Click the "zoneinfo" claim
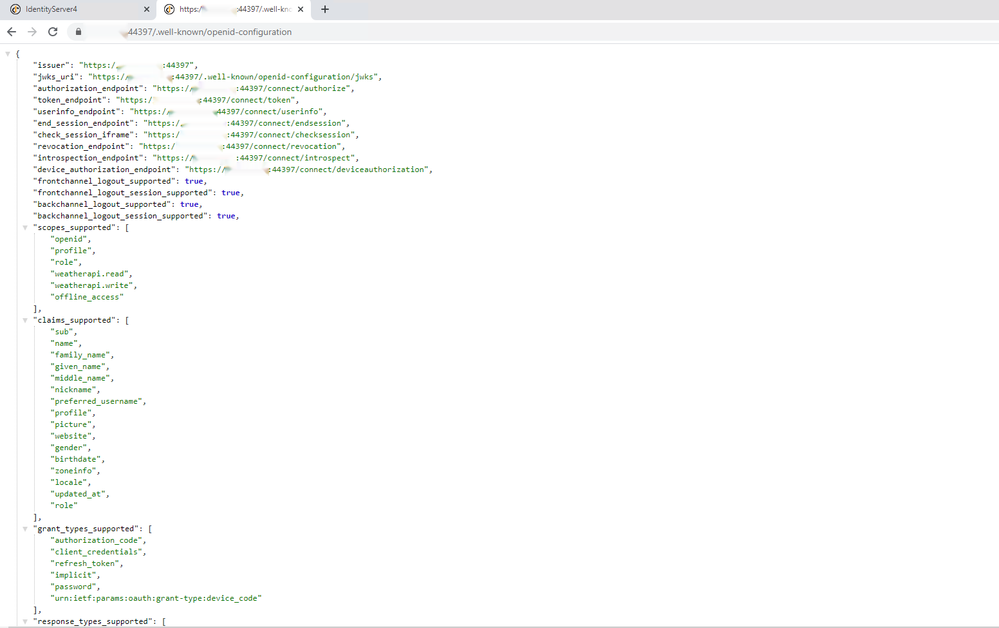Viewport: 999px width, 628px height. coord(73,471)
